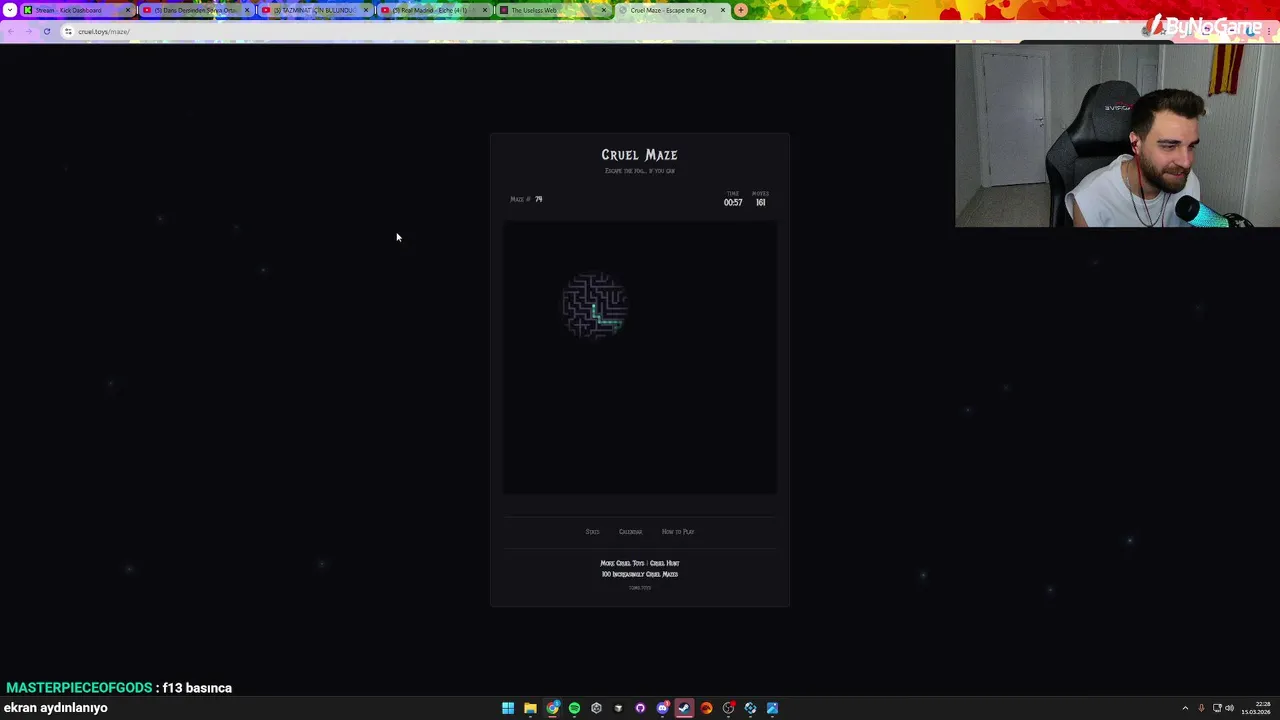Open the How to Play link
The width and height of the screenshot is (1280, 720).
(678, 532)
